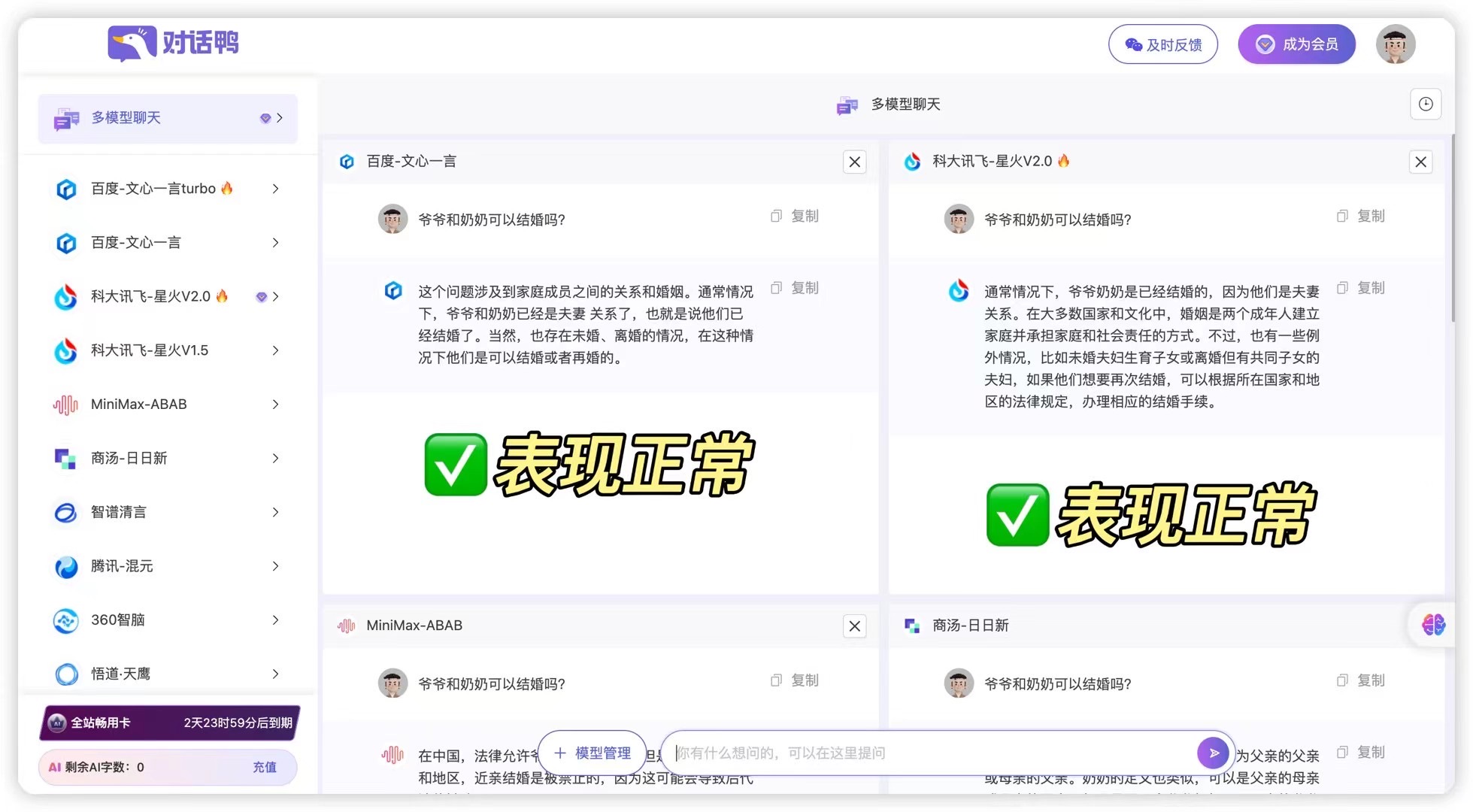Click the 智谱清言 sidebar icon
The width and height of the screenshot is (1473, 812).
[x=66, y=513]
